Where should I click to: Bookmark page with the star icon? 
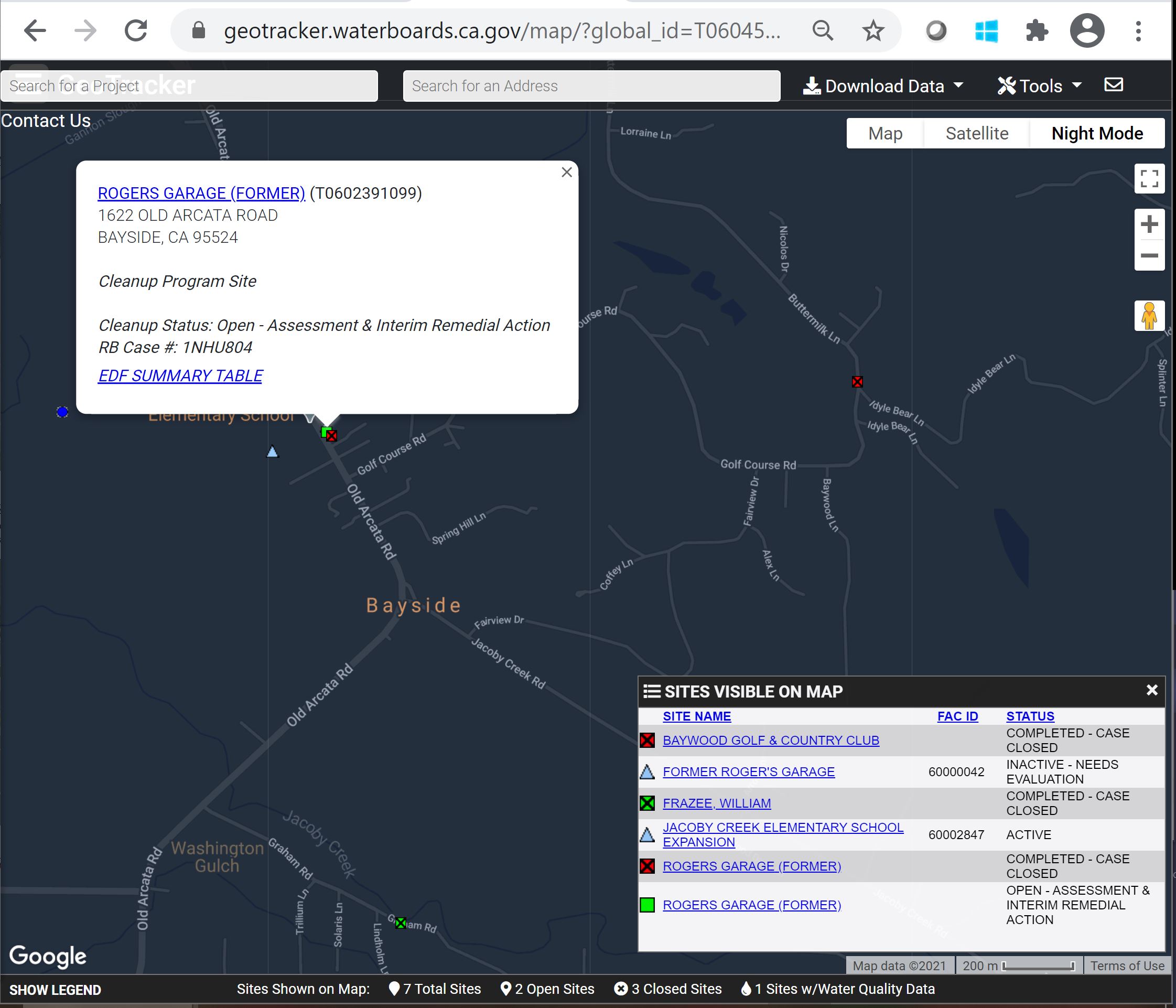872,30
